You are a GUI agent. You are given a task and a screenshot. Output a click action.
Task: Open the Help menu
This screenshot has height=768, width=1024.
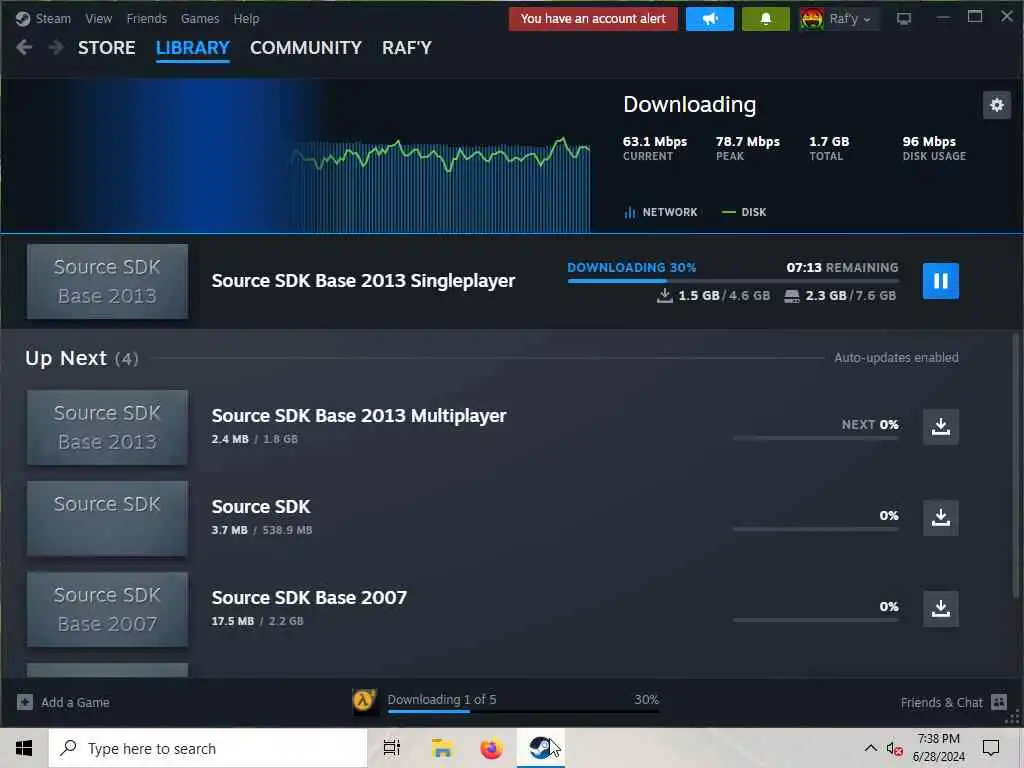[x=246, y=19]
